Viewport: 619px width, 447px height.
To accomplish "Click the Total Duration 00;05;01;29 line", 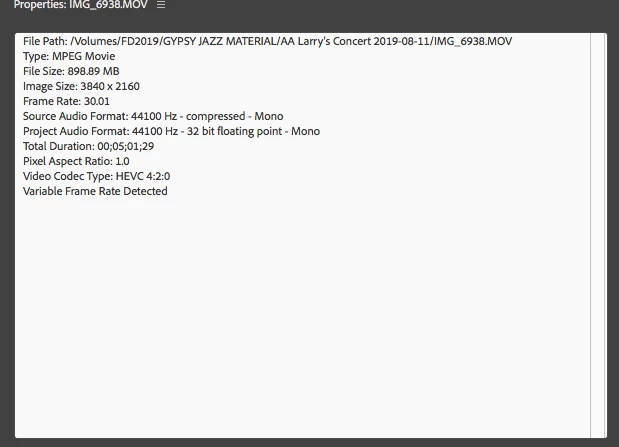I will pyautogui.click(x=88, y=146).
